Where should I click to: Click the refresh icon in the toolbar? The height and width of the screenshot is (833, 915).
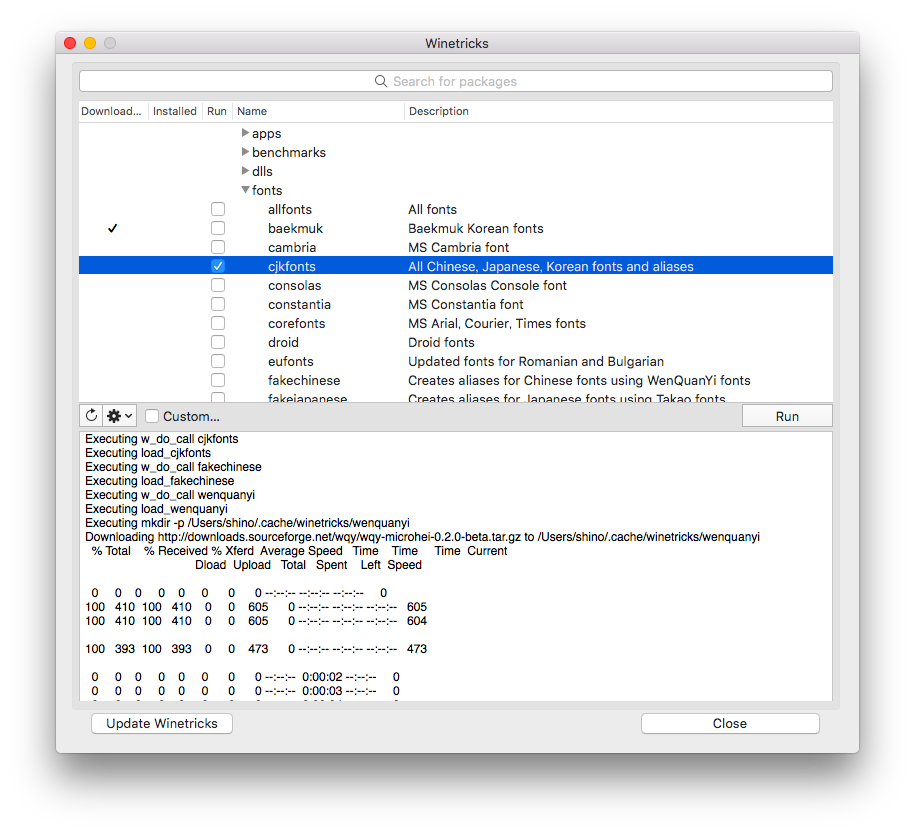90,415
